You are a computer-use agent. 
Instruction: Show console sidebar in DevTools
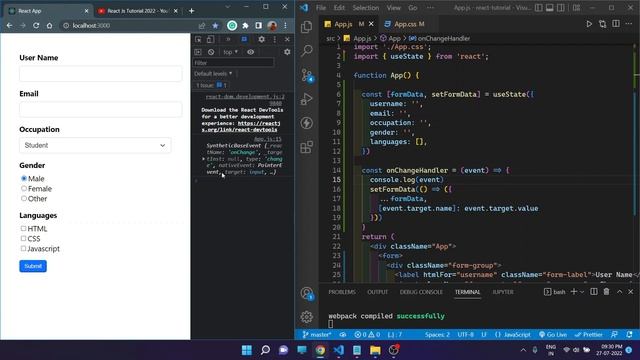point(198,52)
